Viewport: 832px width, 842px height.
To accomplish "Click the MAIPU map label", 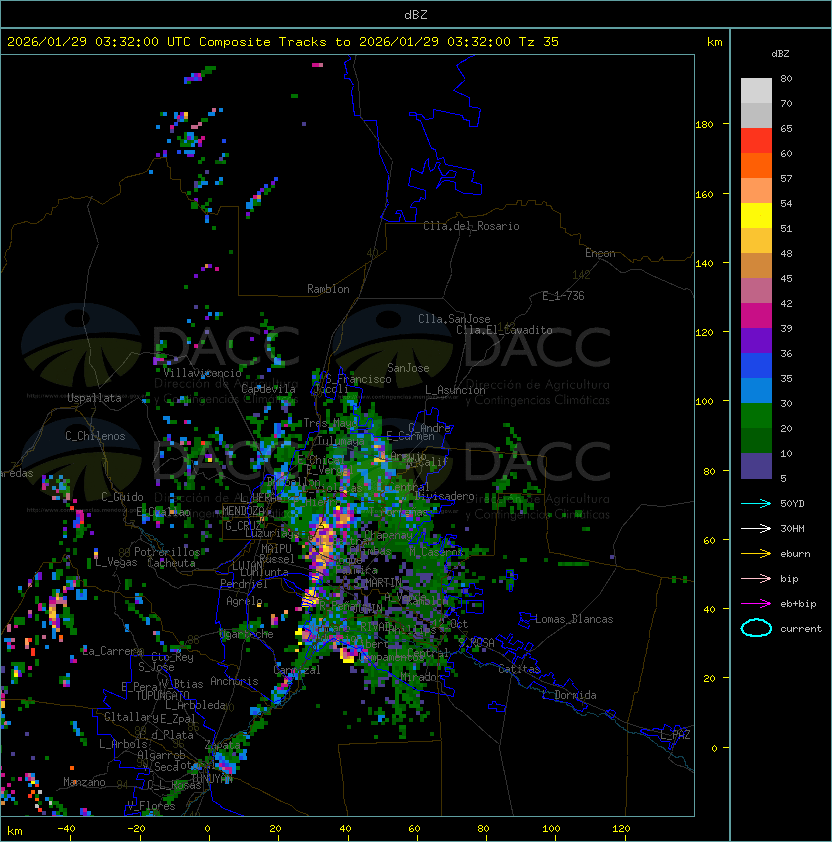I will click(x=276, y=549).
